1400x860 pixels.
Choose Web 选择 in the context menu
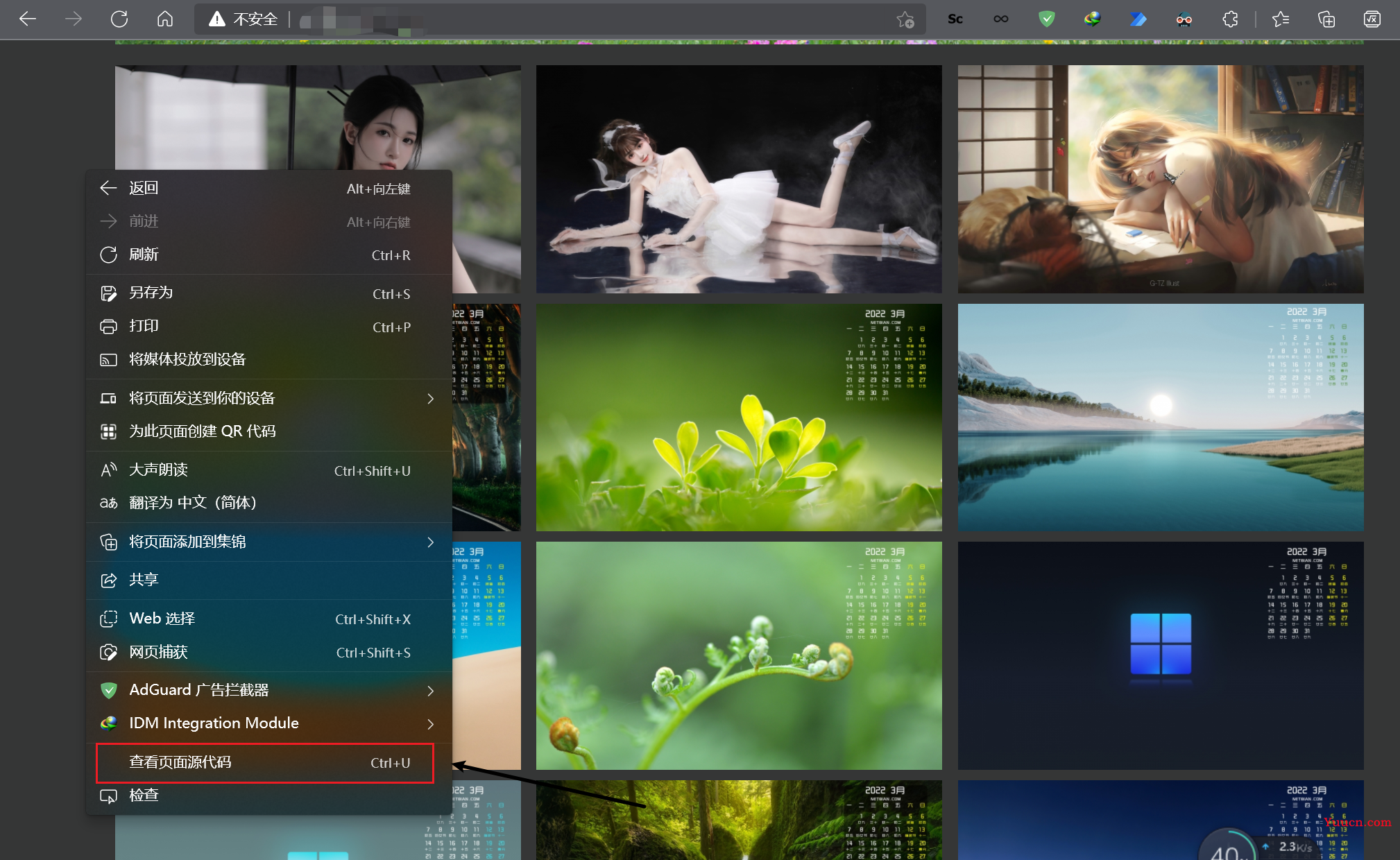coord(269,619)
